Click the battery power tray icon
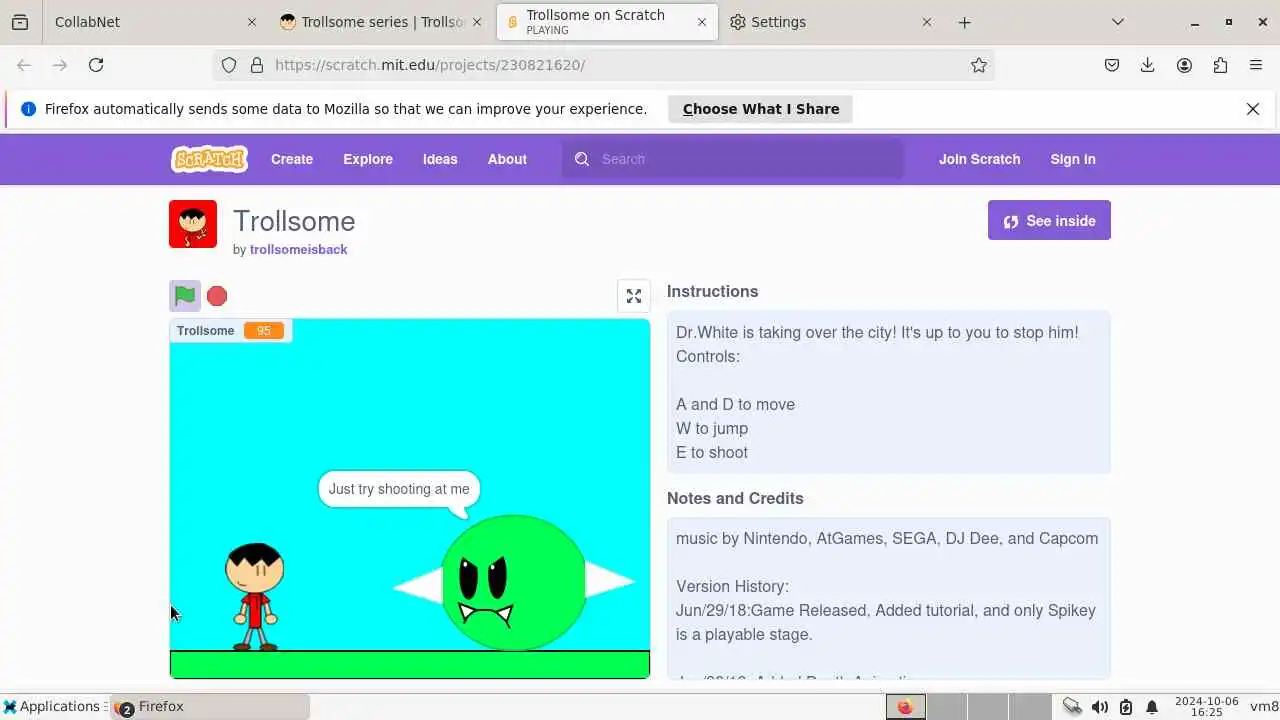This screenshot has height=720, width=1280. [1126, 707]
